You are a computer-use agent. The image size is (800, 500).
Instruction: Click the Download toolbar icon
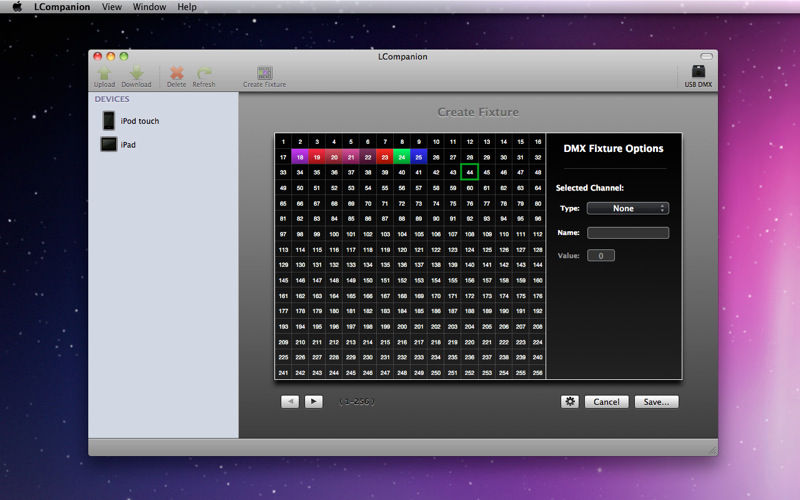(137, 75)
